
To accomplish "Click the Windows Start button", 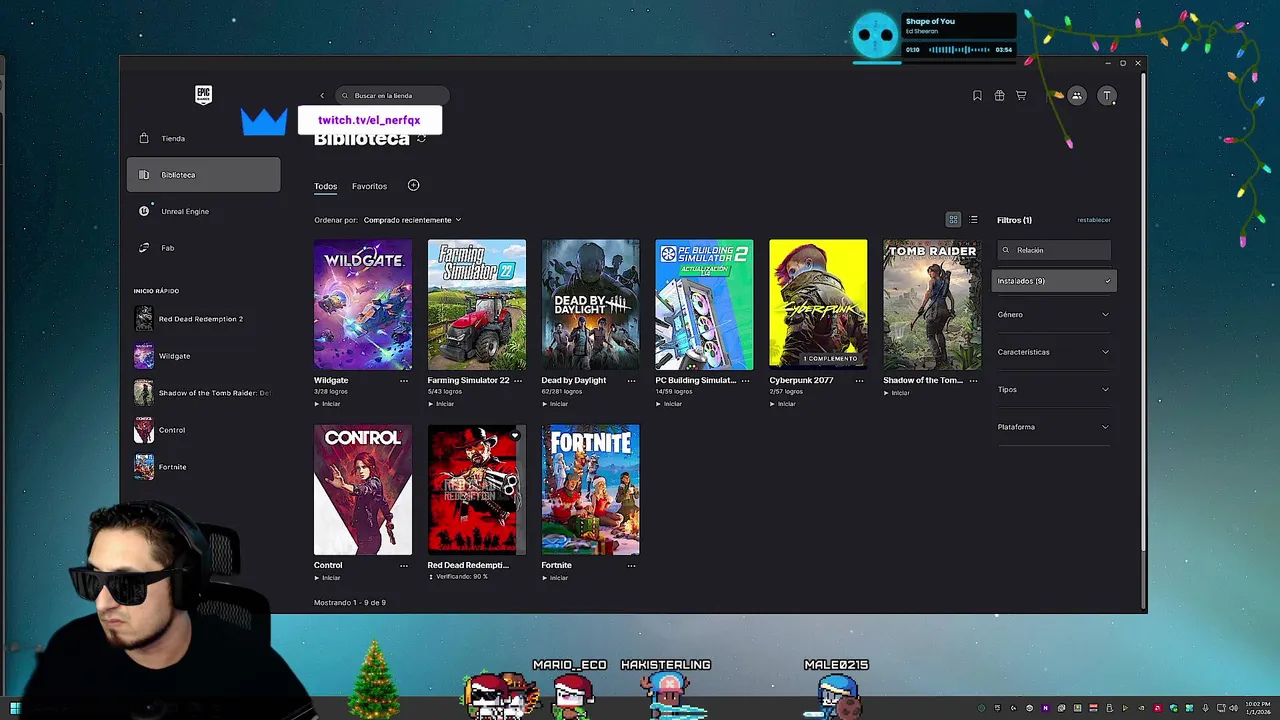I will [x=15, y=708].
